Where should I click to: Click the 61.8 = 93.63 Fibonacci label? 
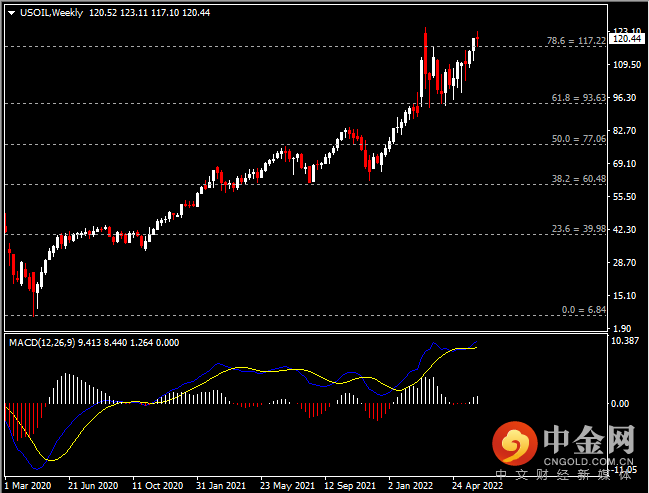click(579, 98)
